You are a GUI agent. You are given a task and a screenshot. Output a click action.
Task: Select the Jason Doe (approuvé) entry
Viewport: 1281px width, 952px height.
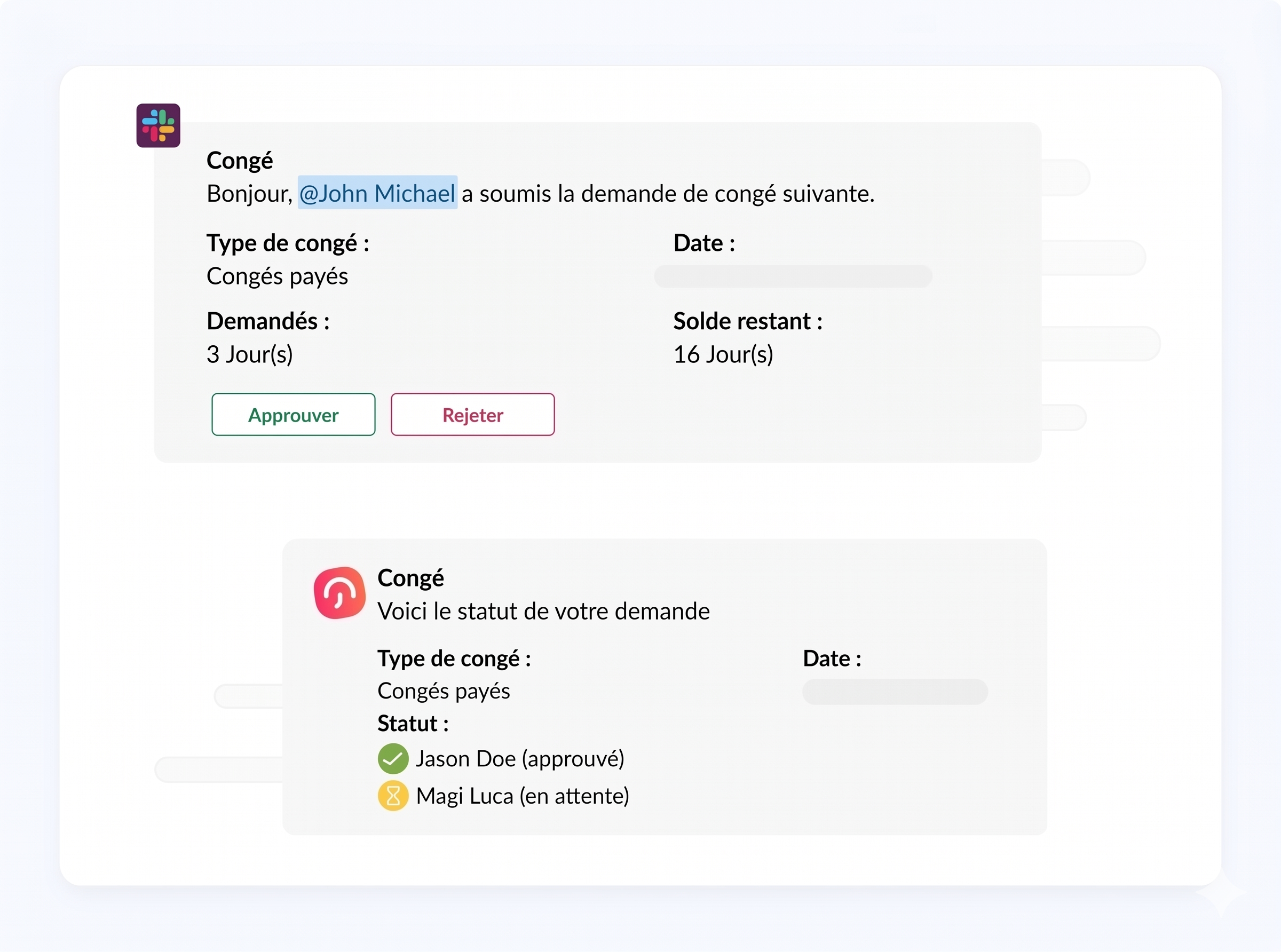(x=520, y=759)
